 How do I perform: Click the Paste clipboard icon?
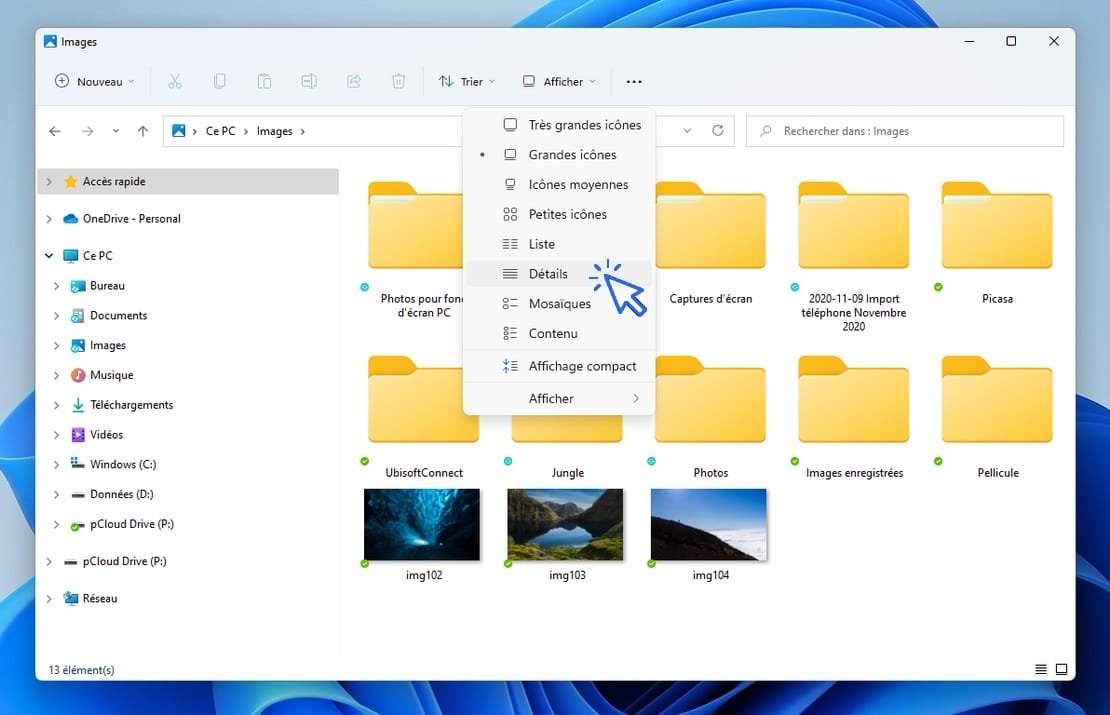click(264, 81)
